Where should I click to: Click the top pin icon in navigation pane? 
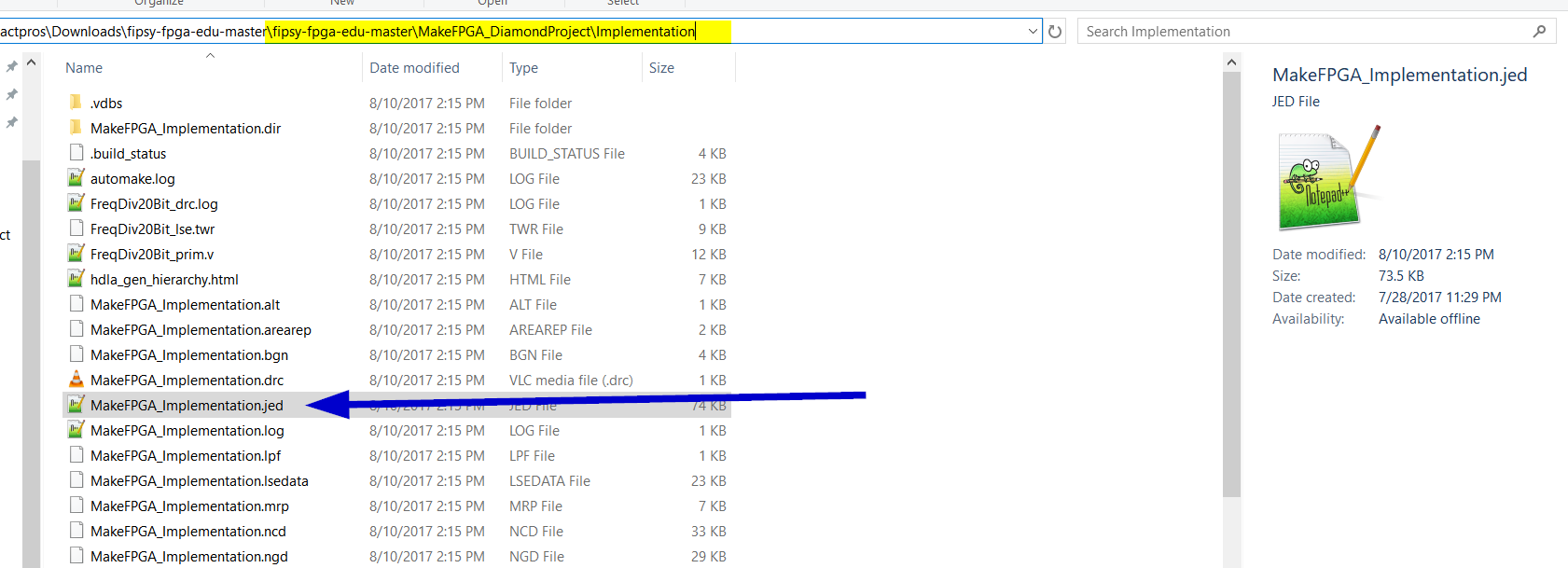tap(11, 67)
